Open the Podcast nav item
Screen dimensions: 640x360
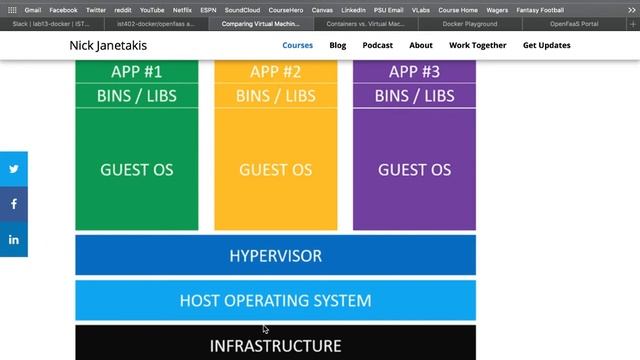(x=378, y=45)
